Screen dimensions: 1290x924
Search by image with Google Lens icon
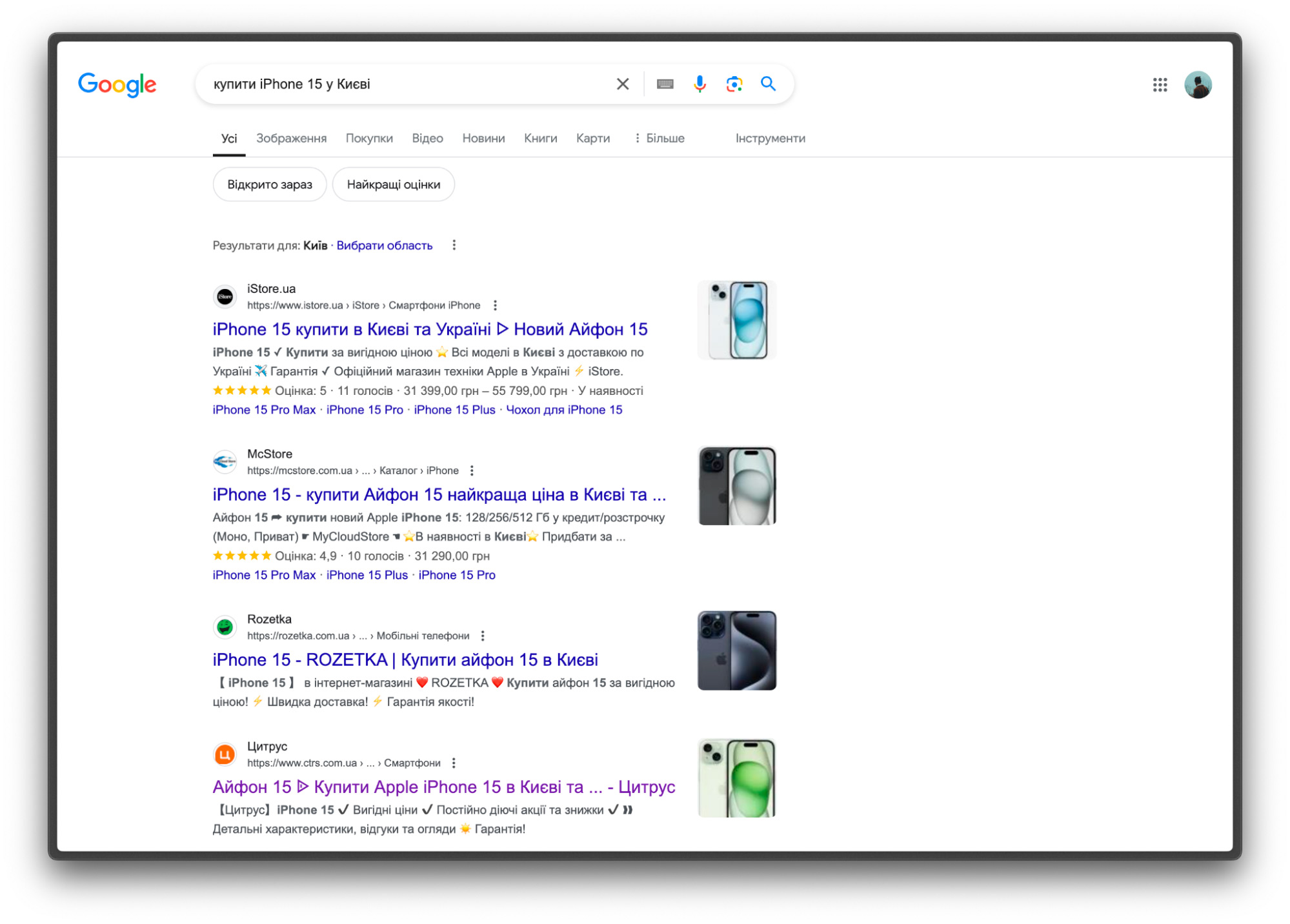pyautogui.click(x=734, y=84)
